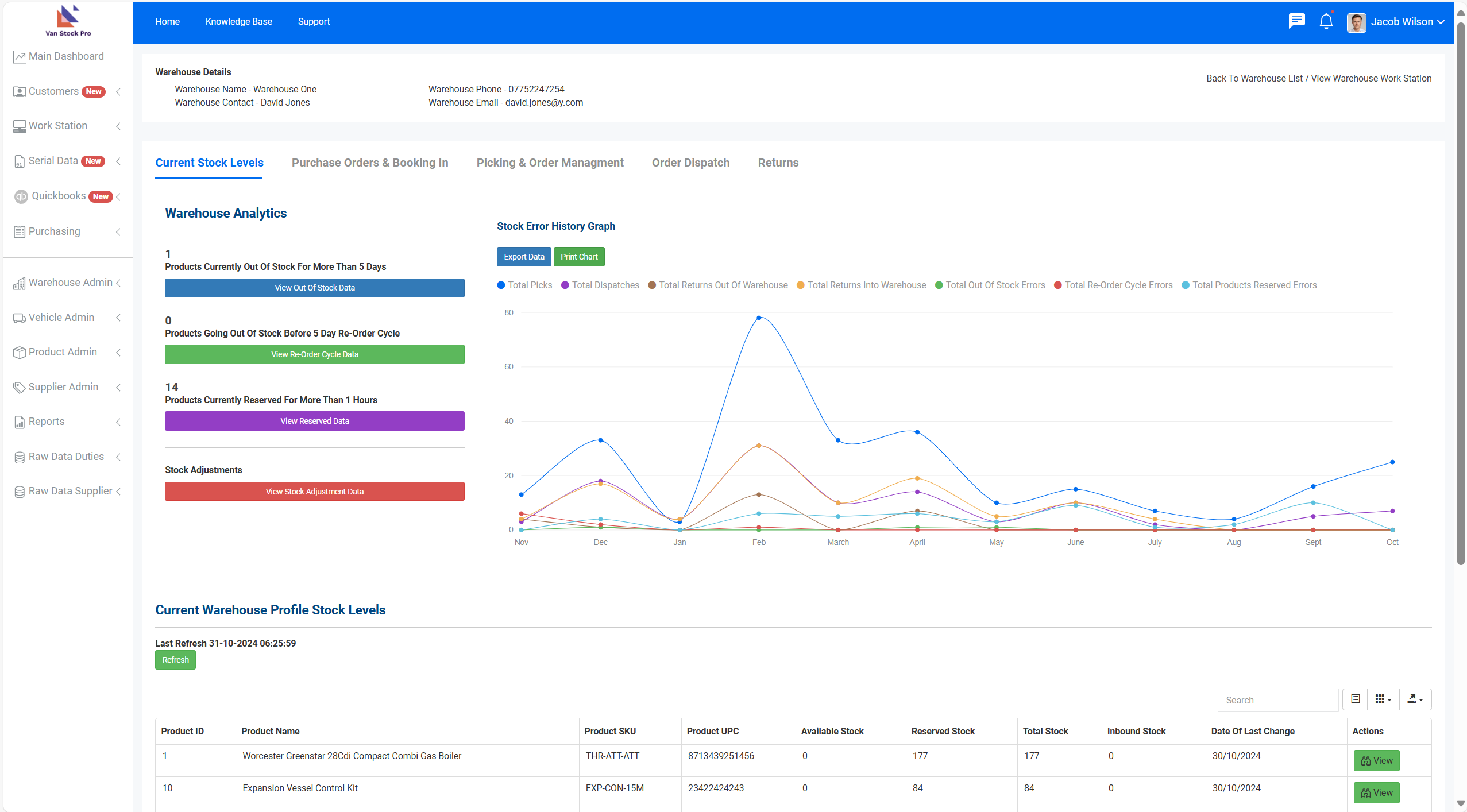
Task: Toggle Total Picks legend series
Action: 524,285
